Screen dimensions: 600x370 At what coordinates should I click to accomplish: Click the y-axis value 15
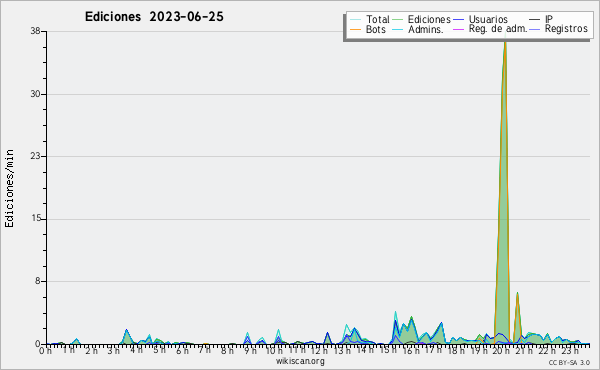pos(36,219)
